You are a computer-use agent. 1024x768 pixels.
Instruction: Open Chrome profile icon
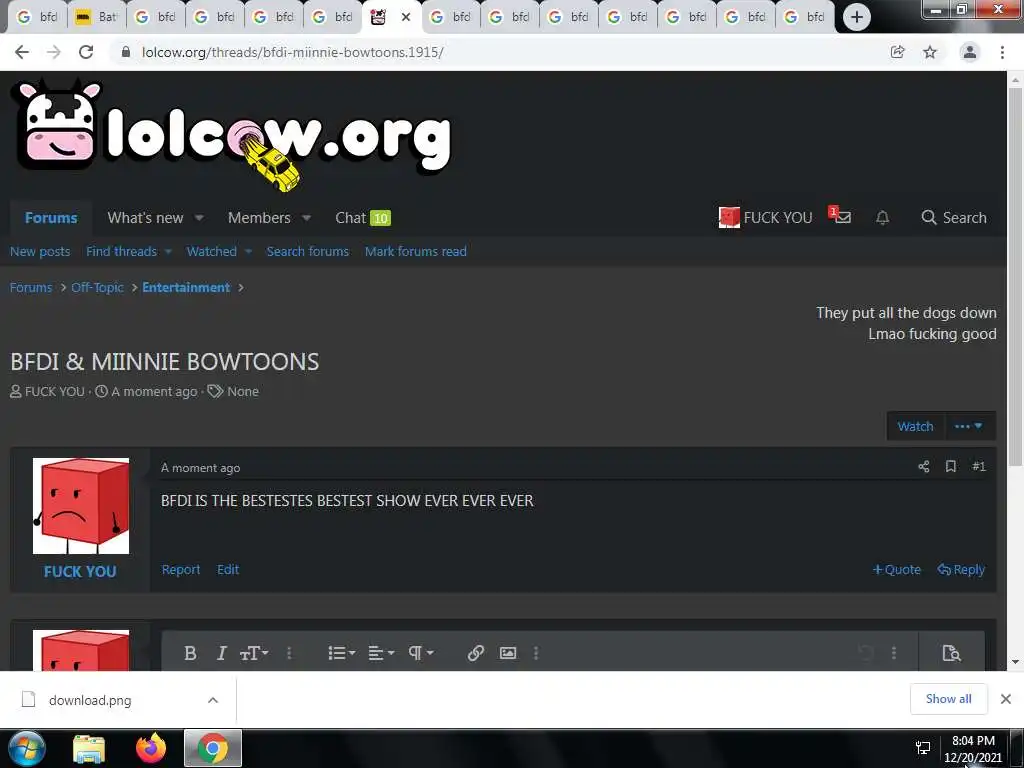(x=970, y=52)
